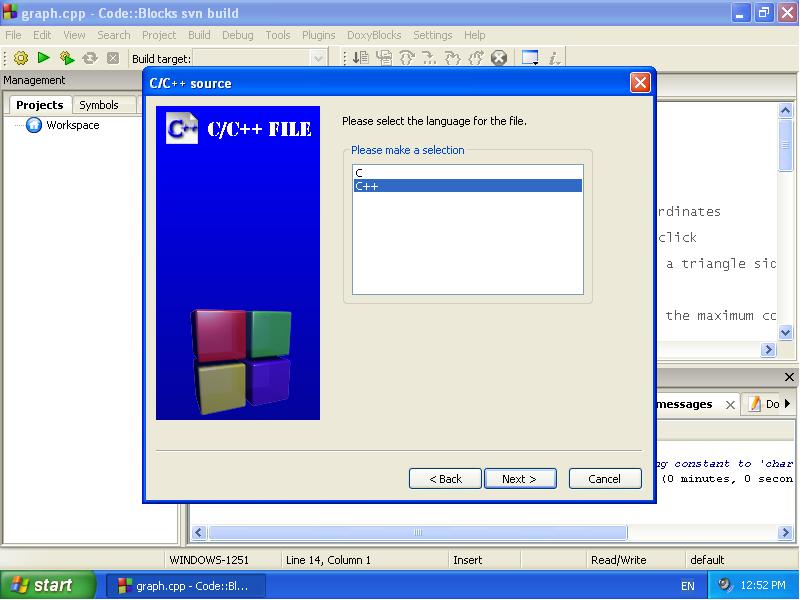Click the Next > button
This screenshot has width=800, height=600.
[519, 479]
